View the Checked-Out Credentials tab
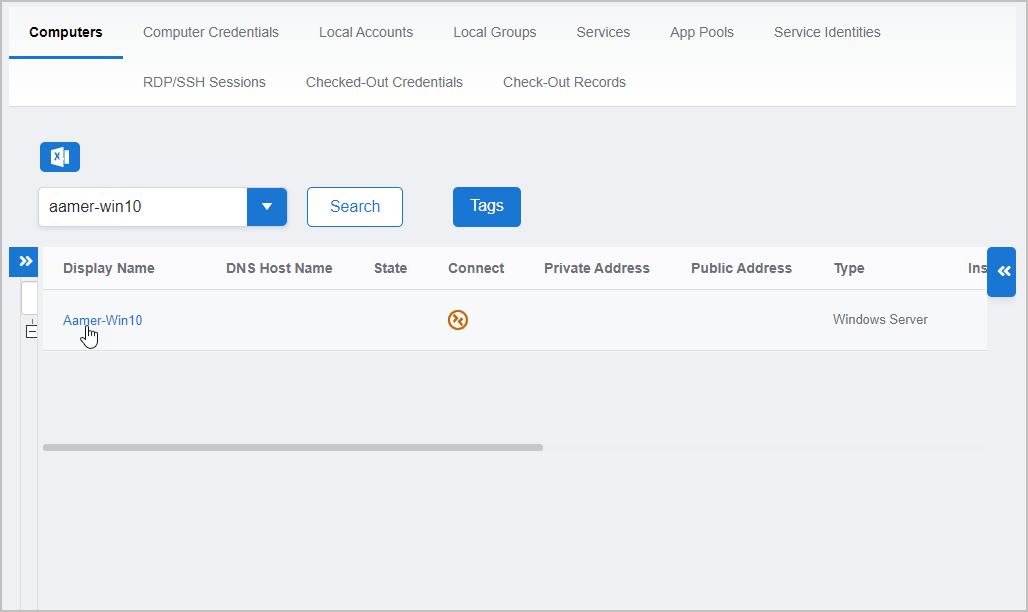1028x612 pixels. point(384,82)
